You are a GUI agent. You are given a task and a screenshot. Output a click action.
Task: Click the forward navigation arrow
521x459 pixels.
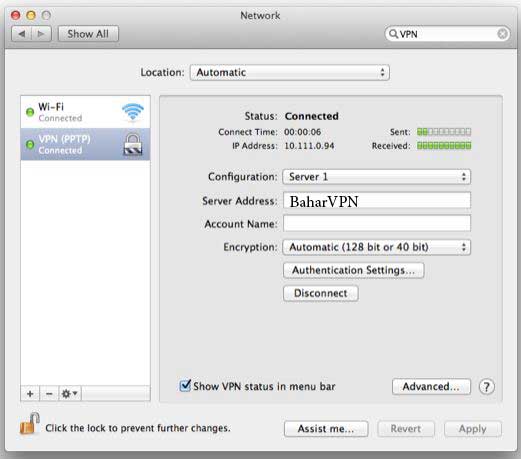41,34
